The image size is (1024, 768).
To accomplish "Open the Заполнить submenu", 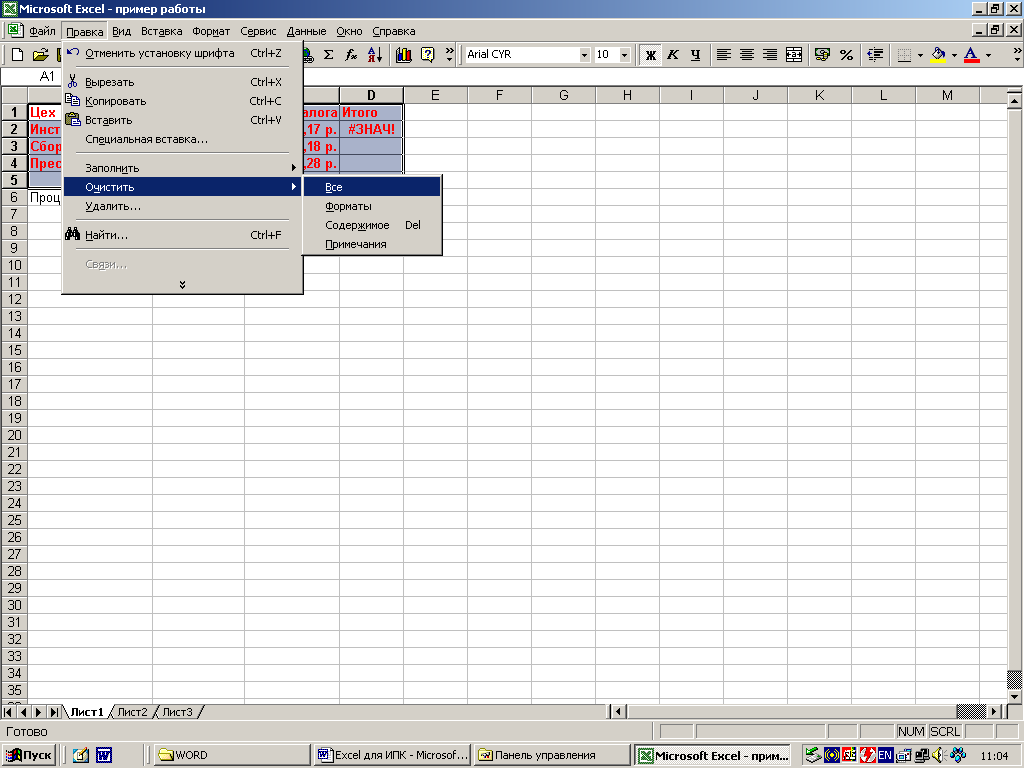I will [182, 168].
